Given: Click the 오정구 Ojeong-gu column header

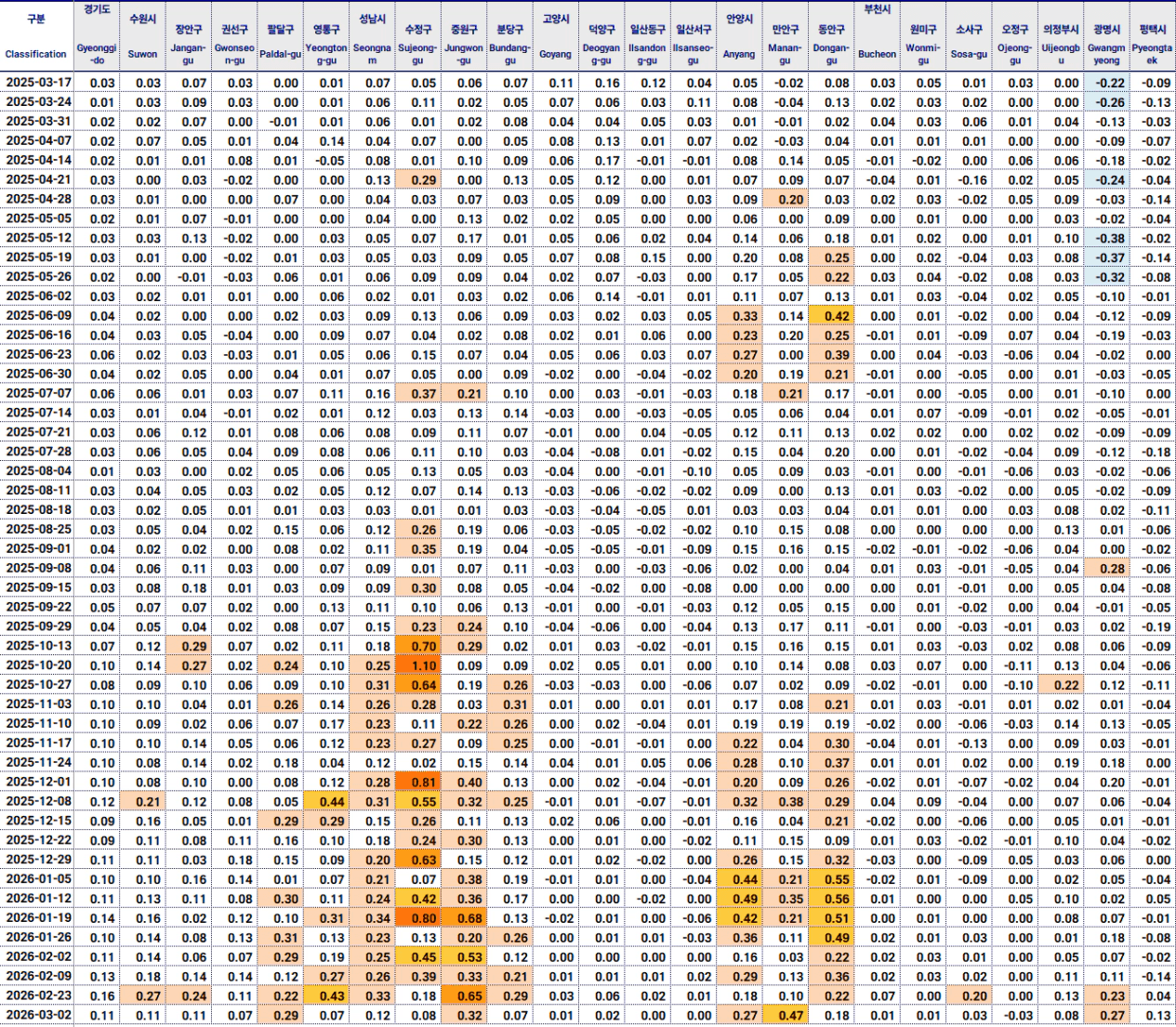Looking at the screenshot, I should (1014, 36).
